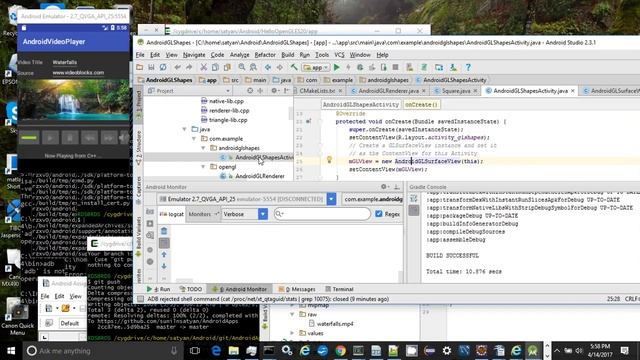Open the Terminal tool window button
Screen dimensions: 640x360
[x=339, y=289]
